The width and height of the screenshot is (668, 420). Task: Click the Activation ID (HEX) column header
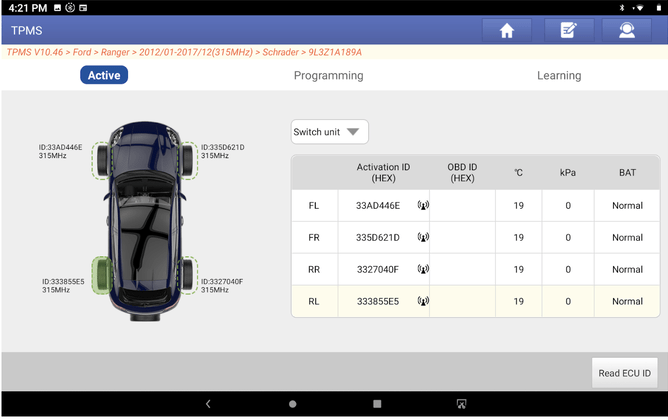pyautogui.click(x=383, y=173)
